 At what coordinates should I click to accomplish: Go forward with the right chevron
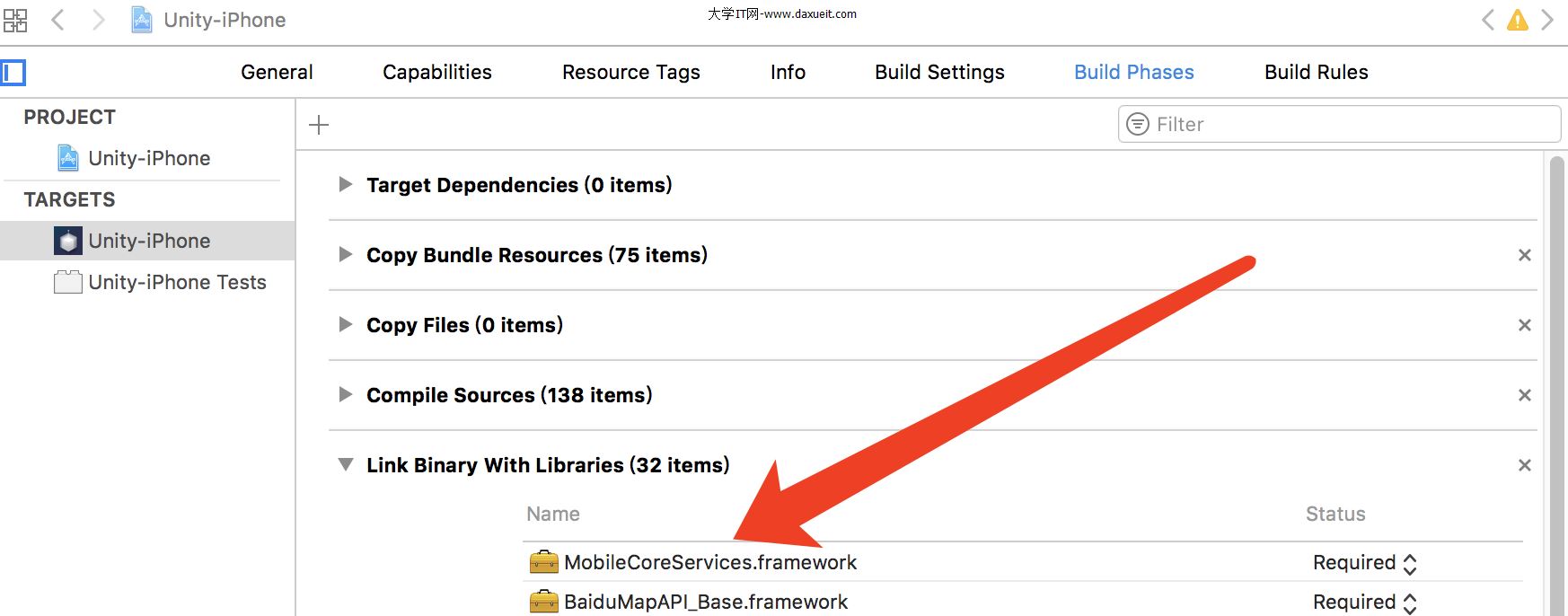(99, 20)
